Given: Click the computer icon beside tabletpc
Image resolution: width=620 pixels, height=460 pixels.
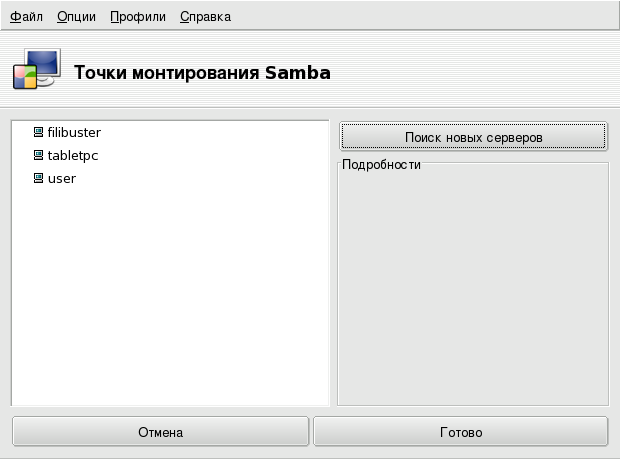Looking at the screenshot, I should click(x=38, y=155).
